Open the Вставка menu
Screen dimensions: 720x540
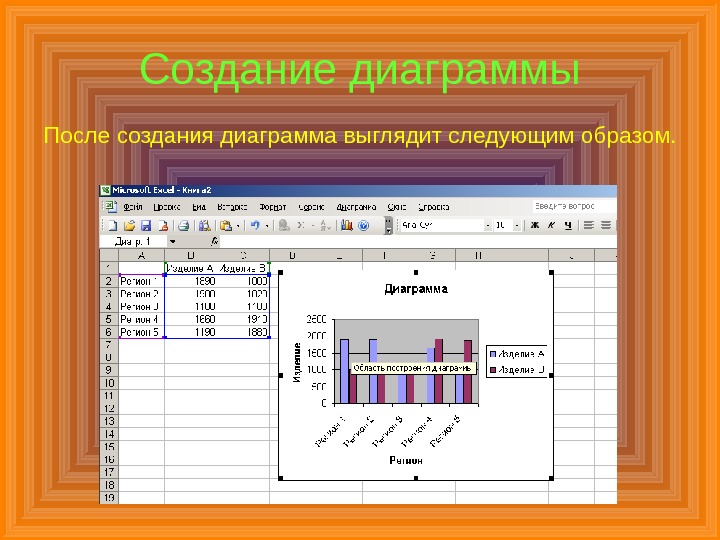click(232, 207)
